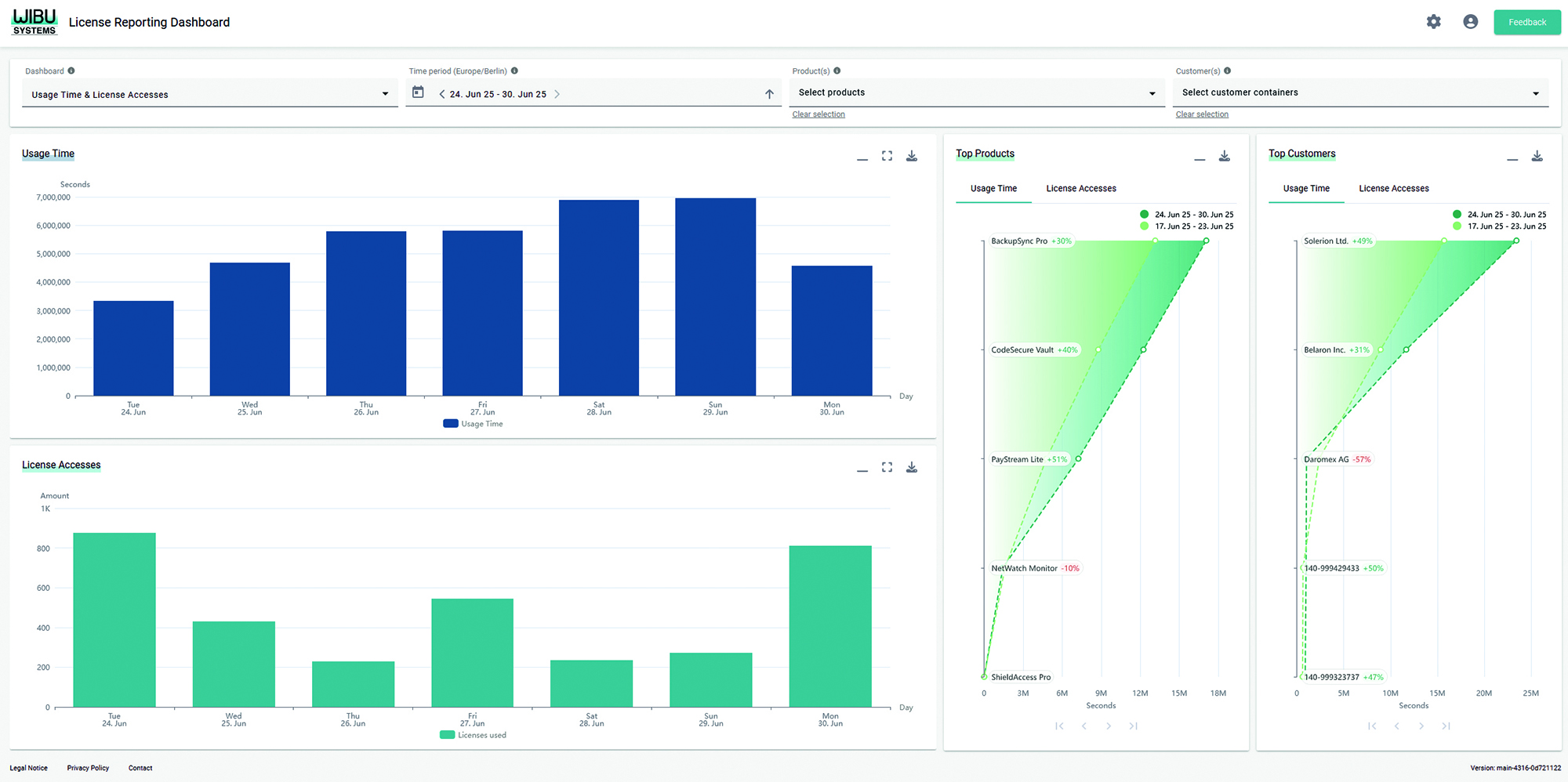Screen dimensions: 1568x782
Task: Switch to License Accesses tab in Top Products
Action: tap(1080, 188)
